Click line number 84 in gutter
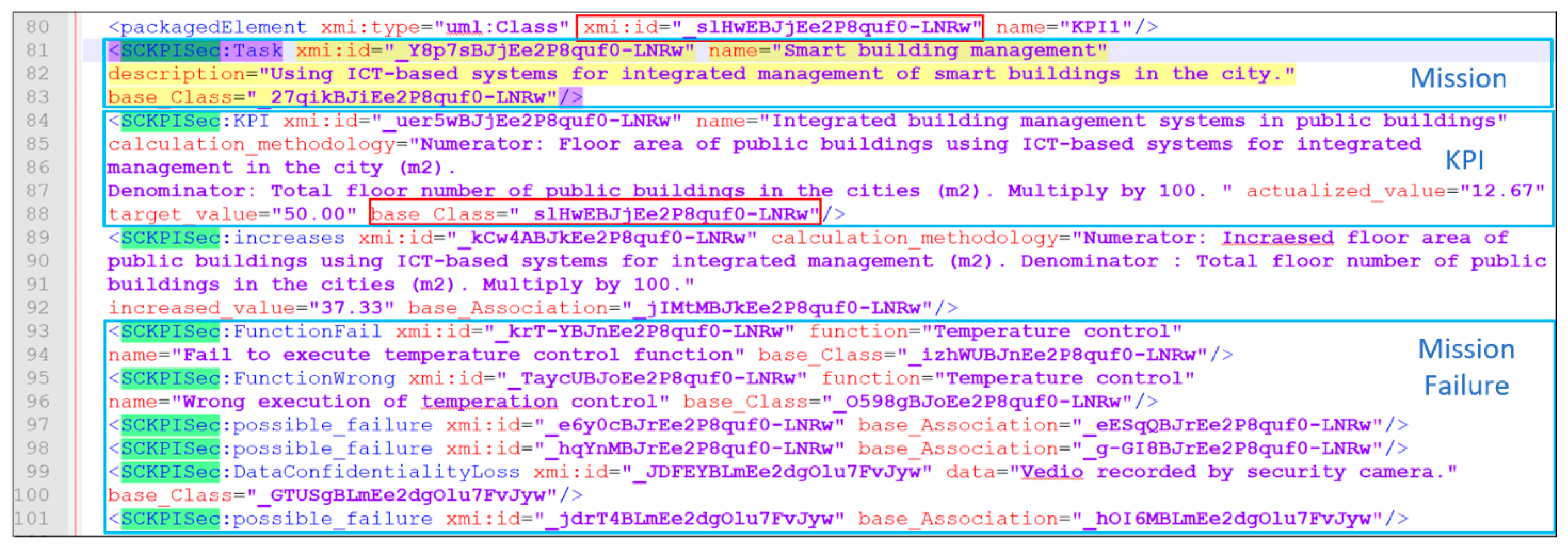1568x551 pixels. 38,120
